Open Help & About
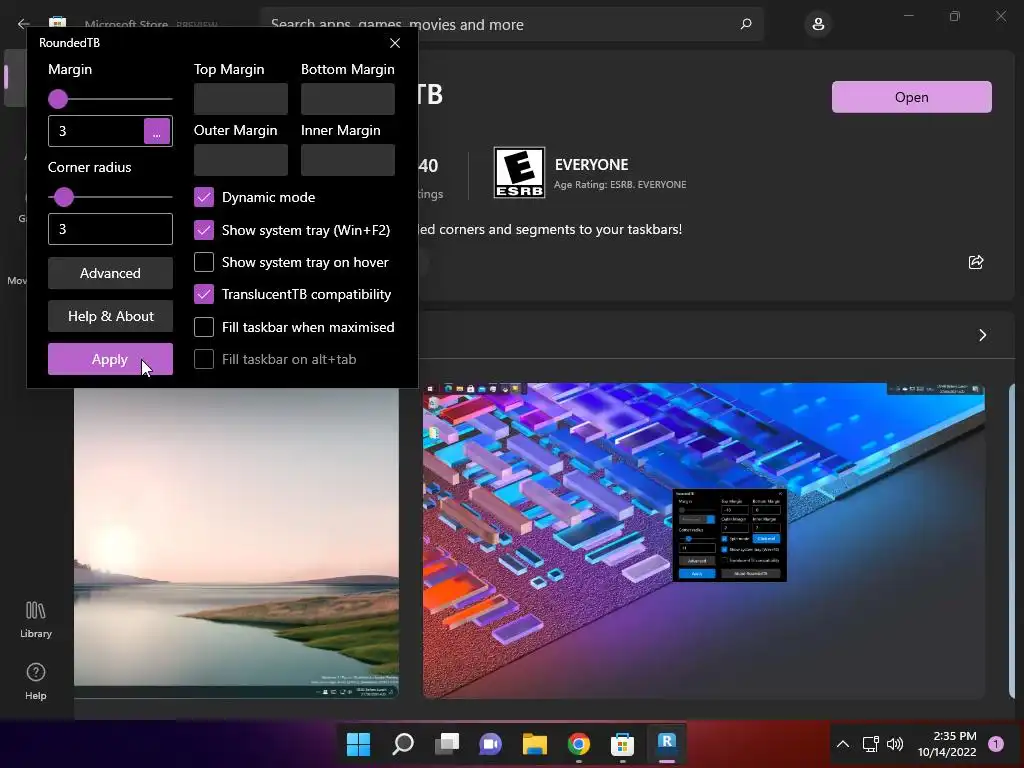This screenshot has width=1024, height=768. point(110,316)
